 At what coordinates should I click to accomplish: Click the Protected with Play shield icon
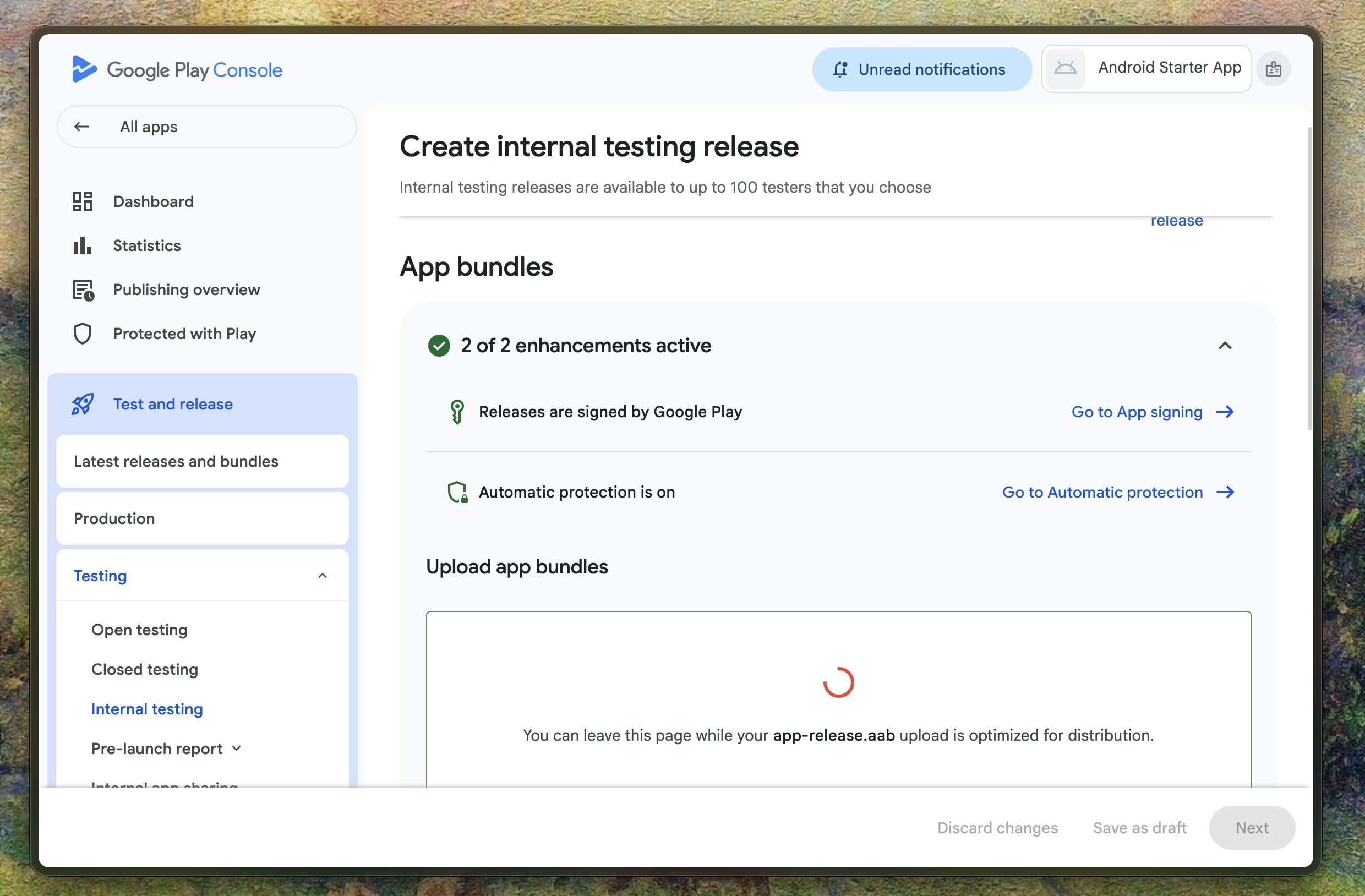(x=83, y=334)
